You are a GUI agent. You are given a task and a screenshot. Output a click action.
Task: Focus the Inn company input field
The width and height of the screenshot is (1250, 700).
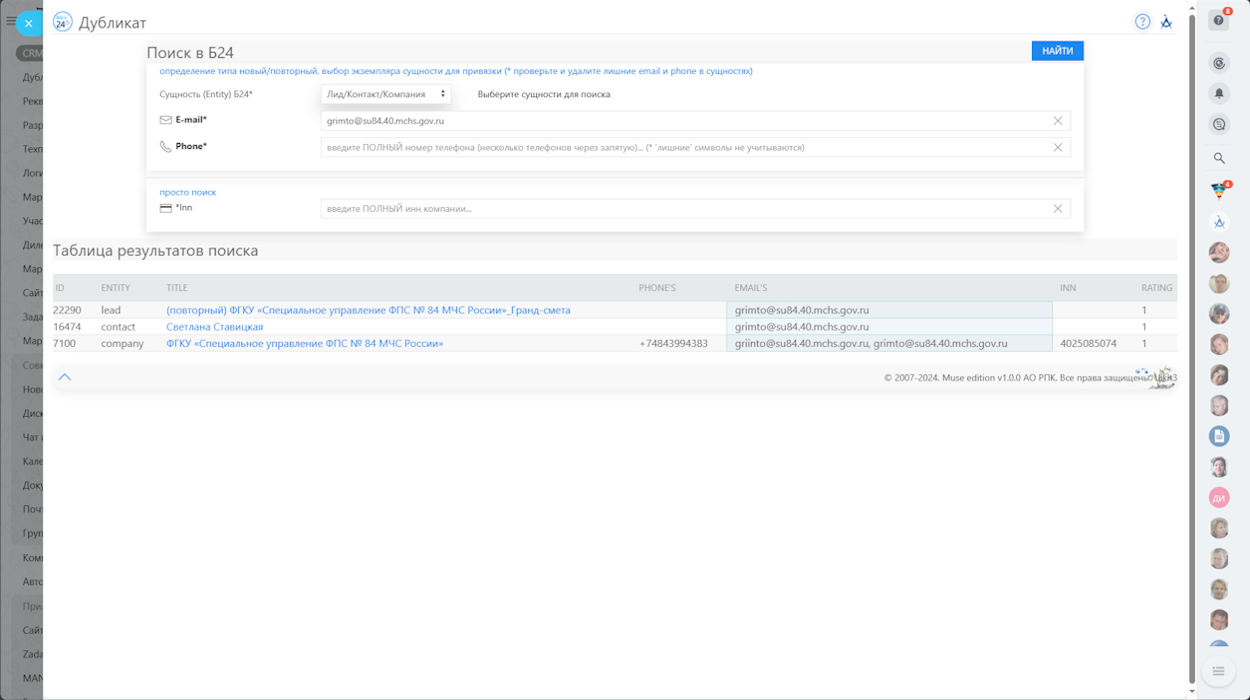click(x=680, y=209)
